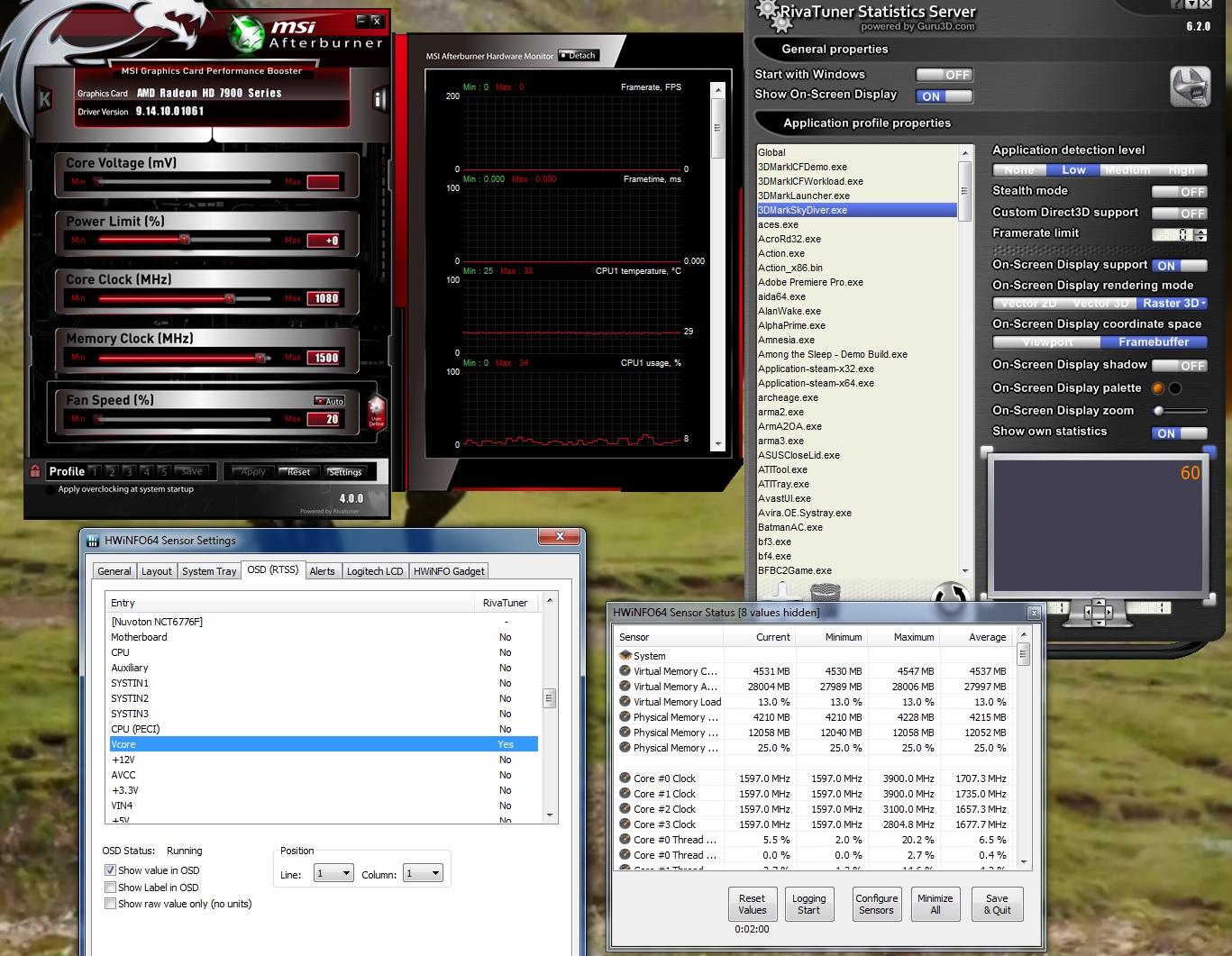Open Afterburner Settings
Screen dimensions: 1232x956
point(343,472)
